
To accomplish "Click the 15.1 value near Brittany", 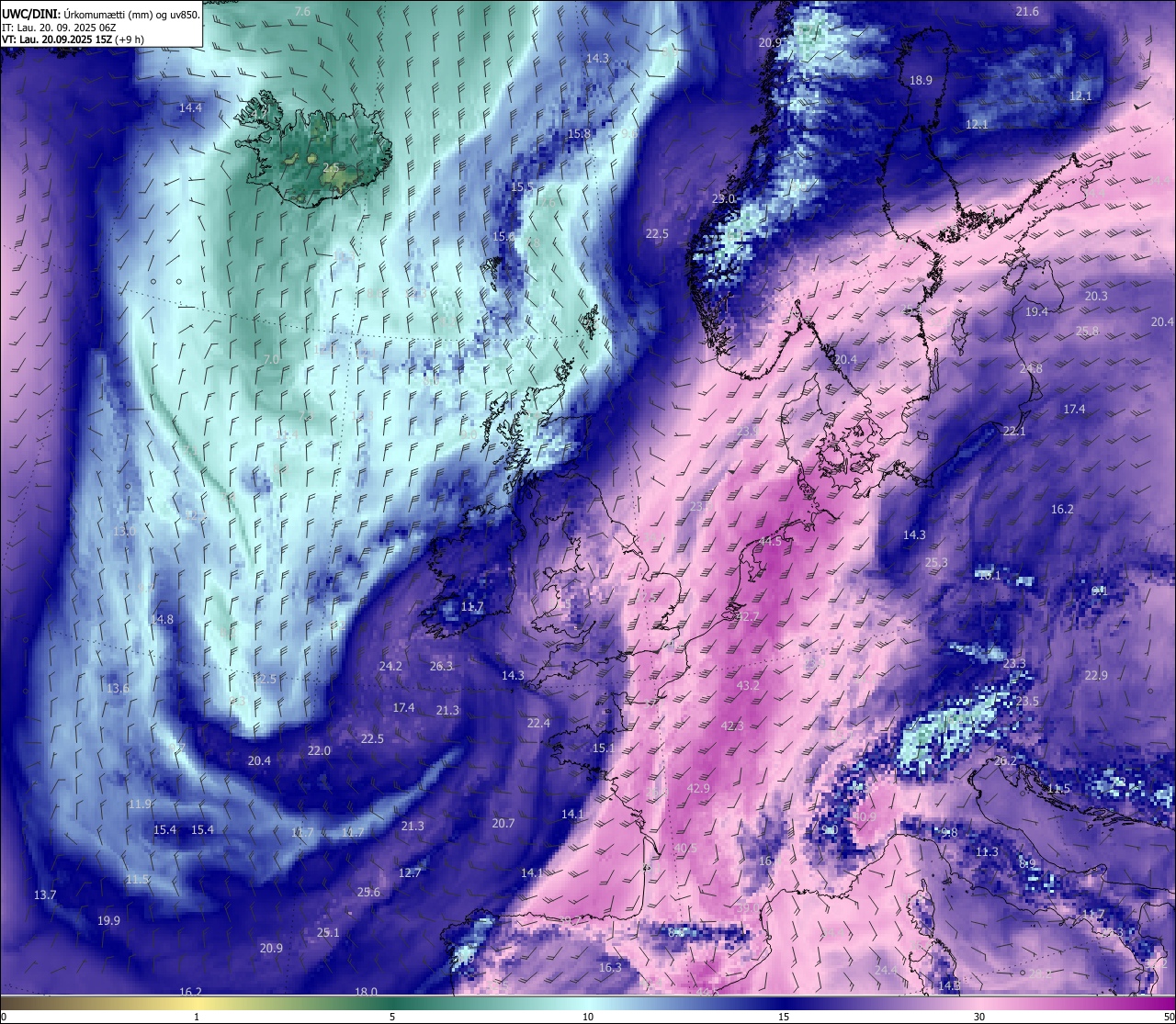I will (603, 748).
